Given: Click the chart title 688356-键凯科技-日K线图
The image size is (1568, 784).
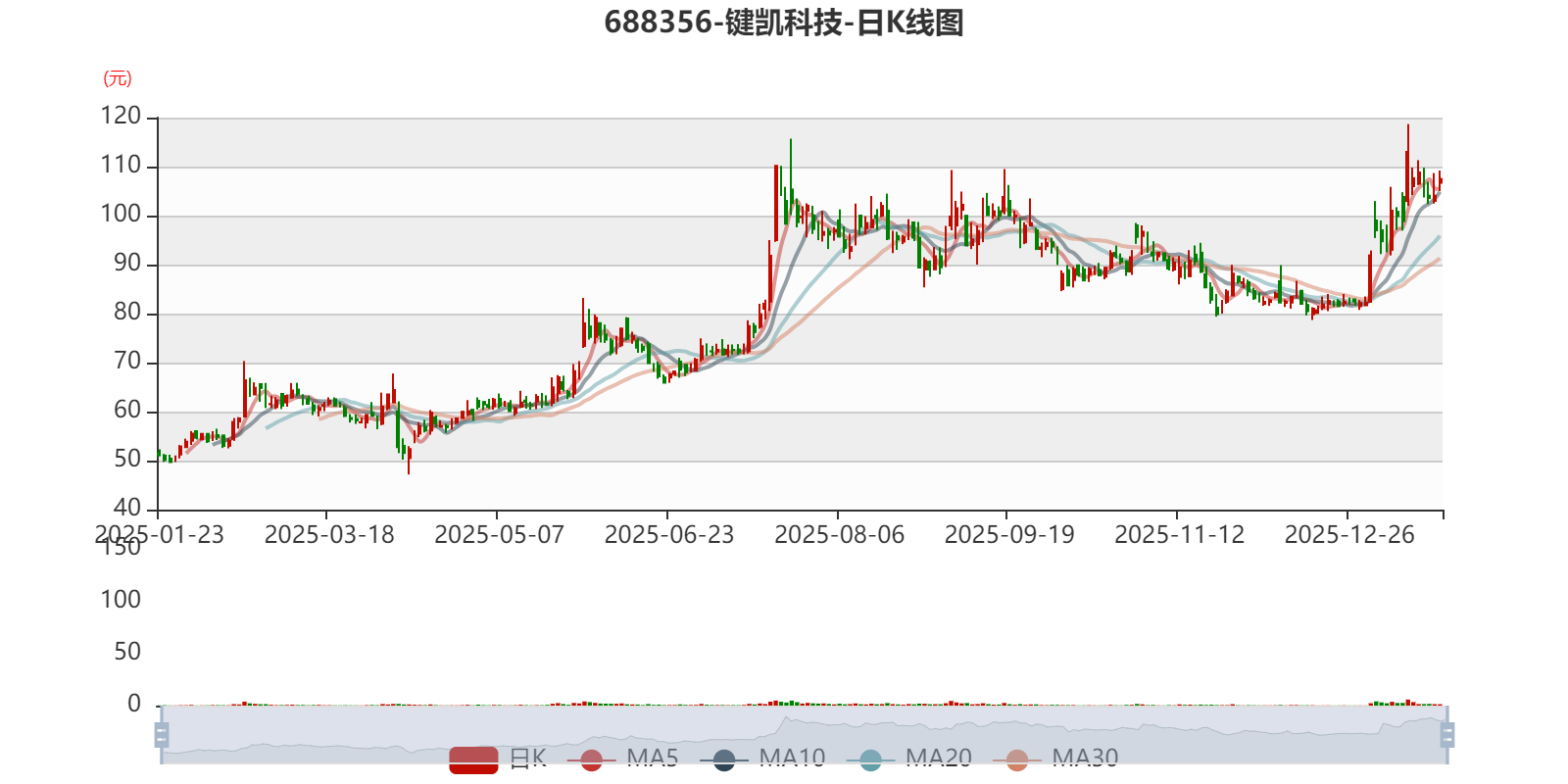Looking at the screenshot, I should [x=784, y=23].
